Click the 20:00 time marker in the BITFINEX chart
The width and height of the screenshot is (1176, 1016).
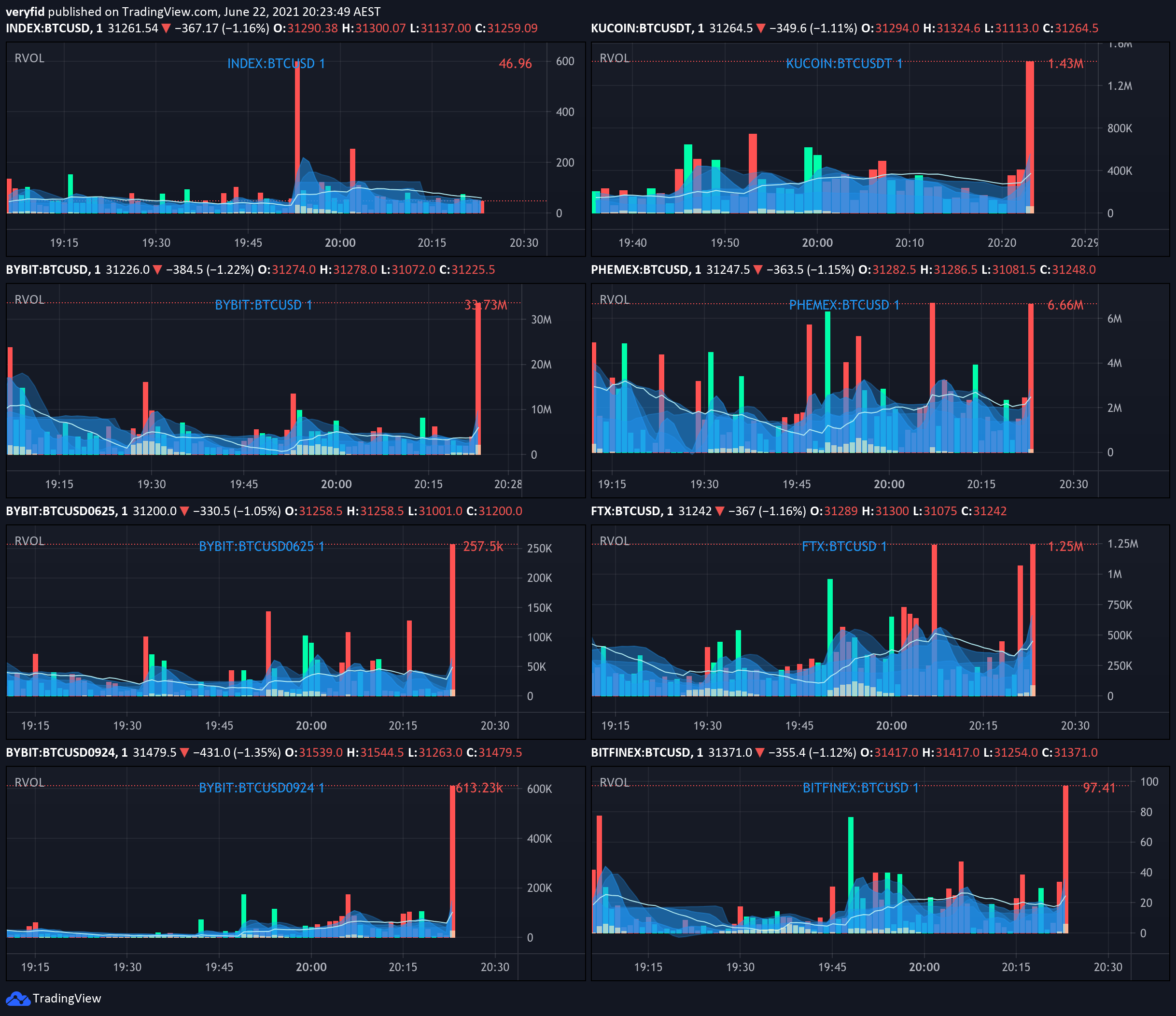point(924,967)
